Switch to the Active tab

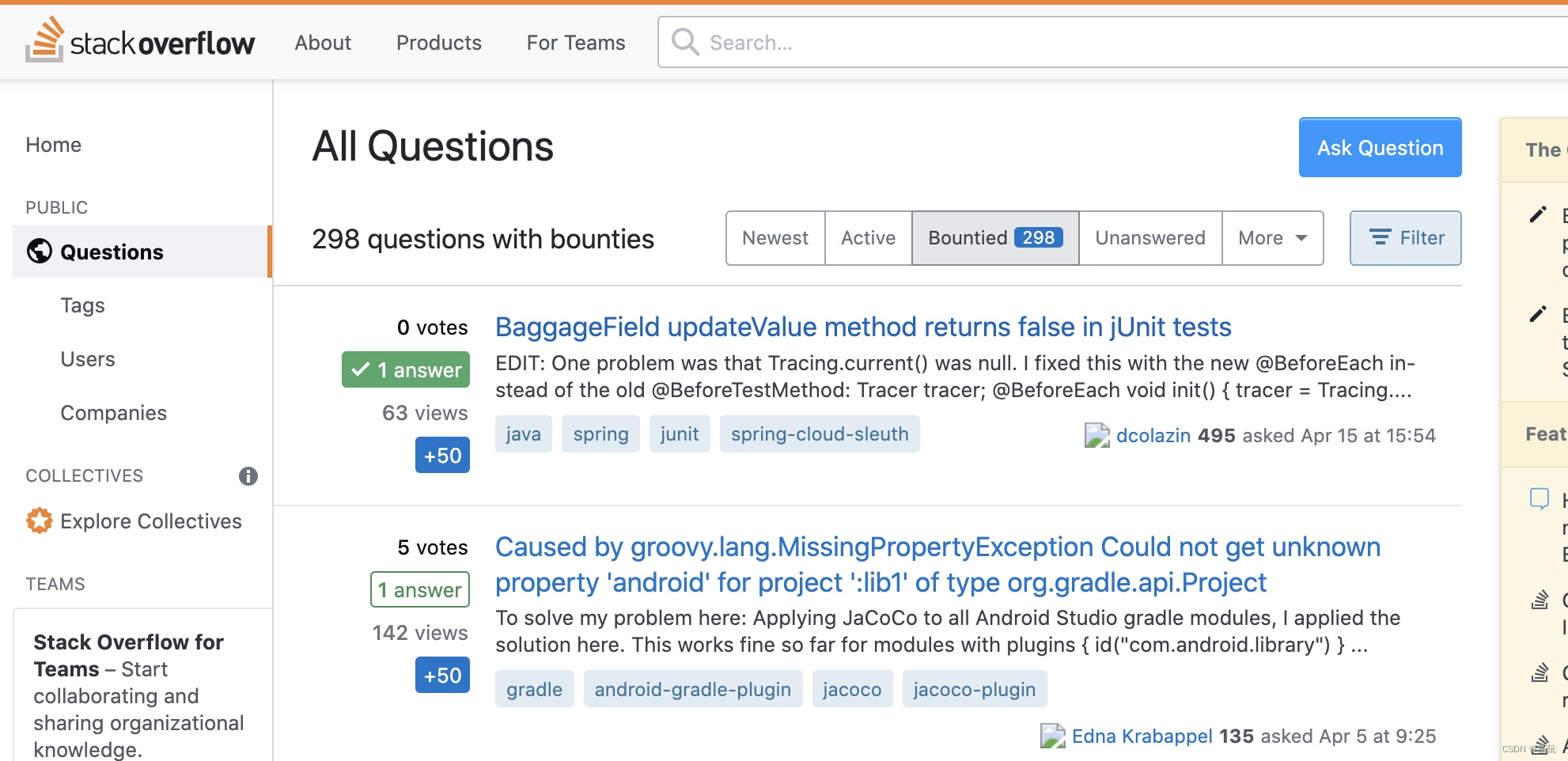pos(868,238)
